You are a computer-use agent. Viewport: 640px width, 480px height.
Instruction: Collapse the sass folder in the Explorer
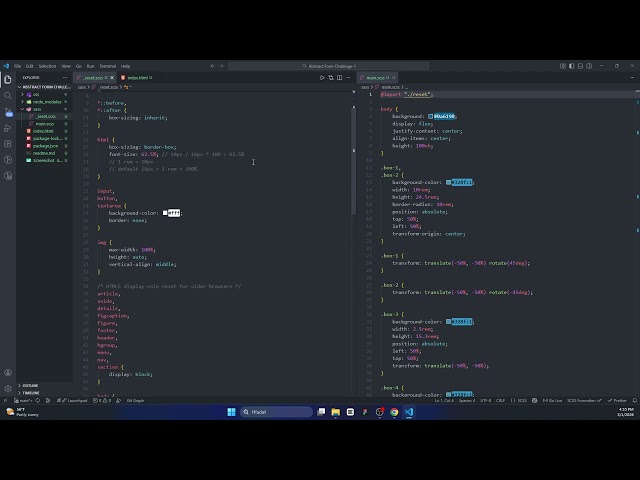[x=44, y=109]
